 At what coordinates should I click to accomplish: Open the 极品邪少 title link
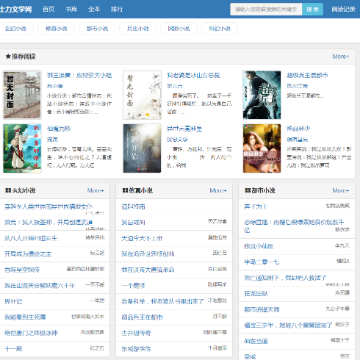[299, 128]
